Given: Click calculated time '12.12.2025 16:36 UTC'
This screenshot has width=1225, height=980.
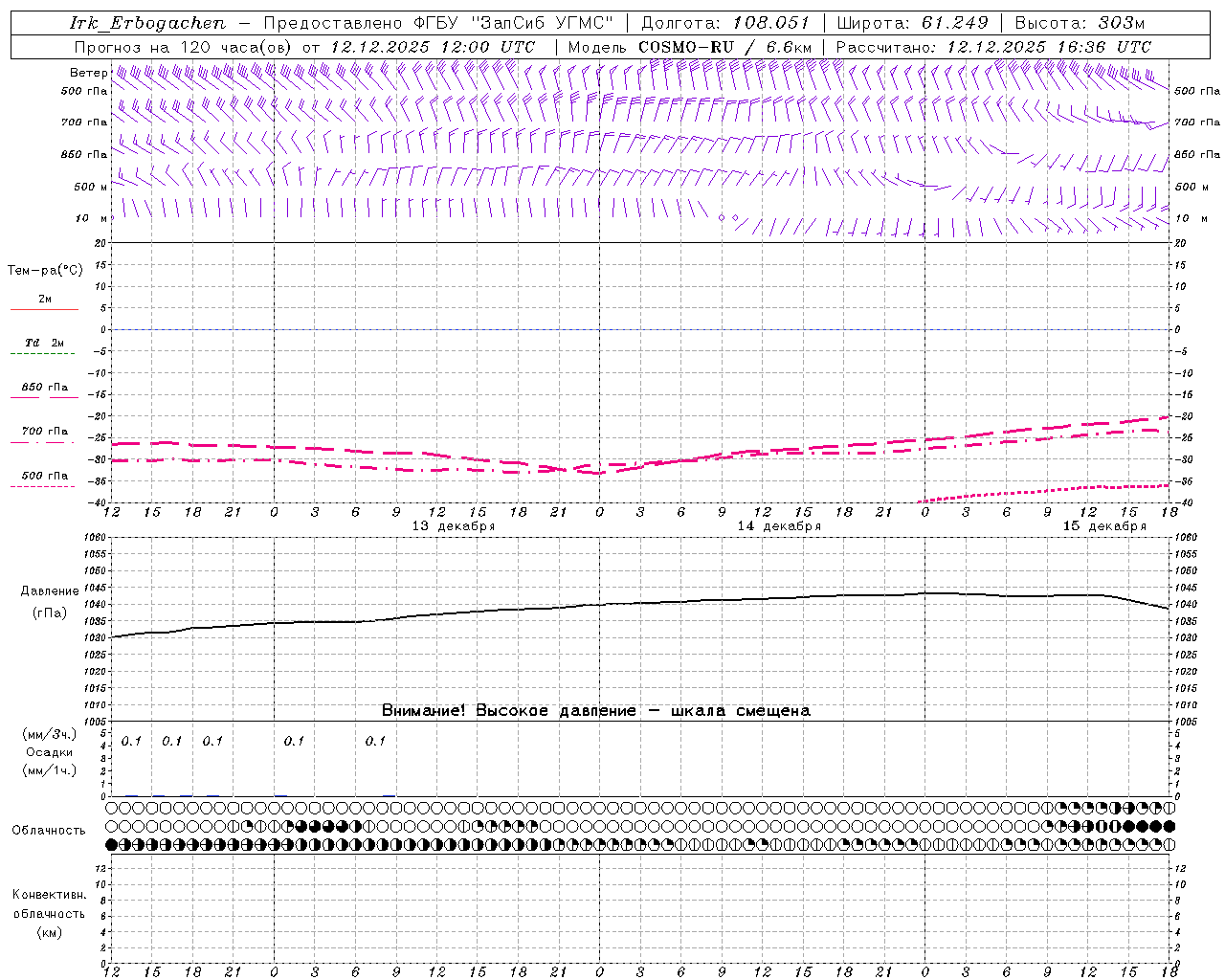Looking at the screenshot, I should coord(1049,47).
